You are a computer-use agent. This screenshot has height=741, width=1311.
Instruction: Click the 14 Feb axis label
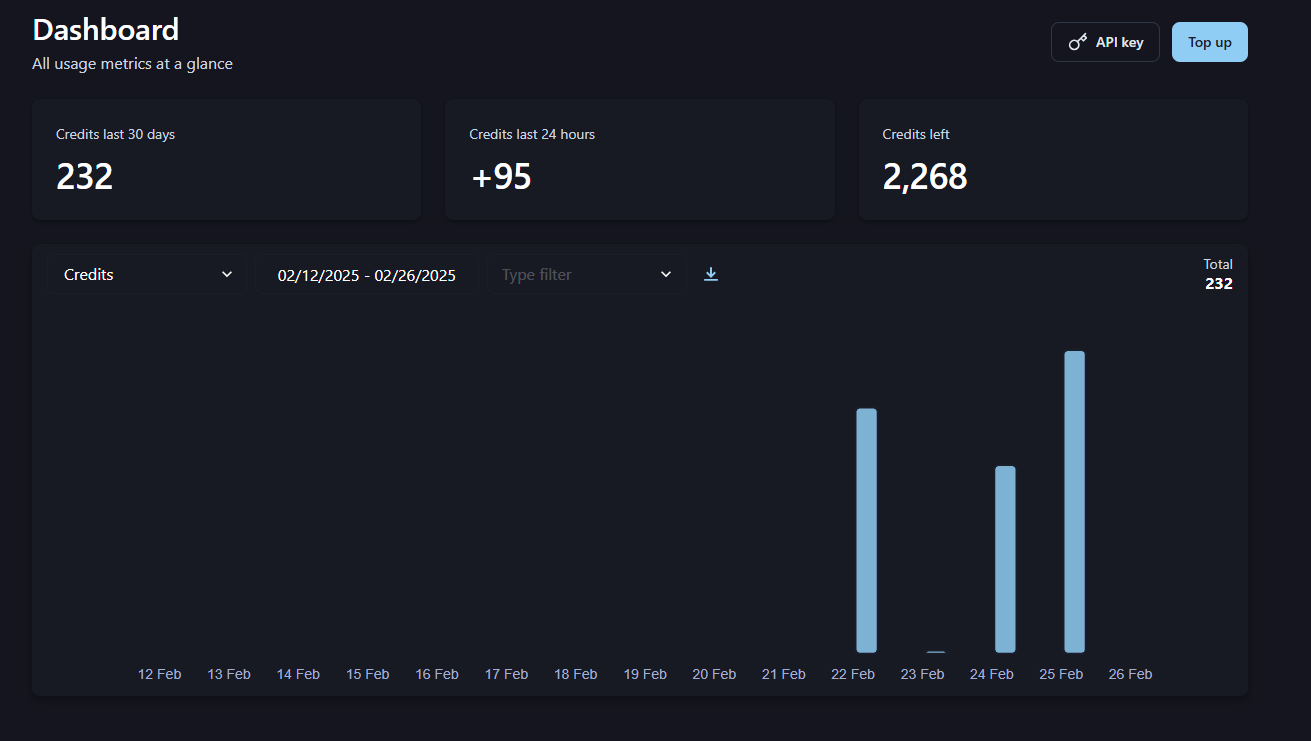coord(298,674)
